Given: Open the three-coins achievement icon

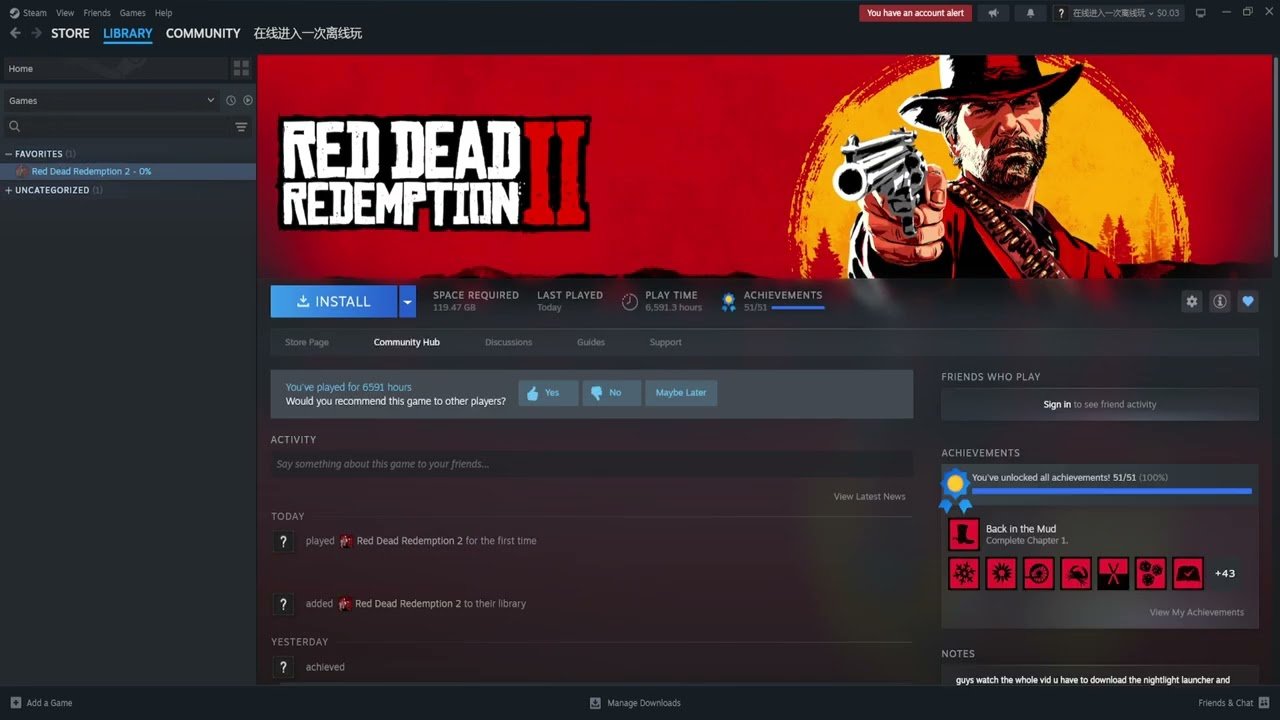Looking at the screenshot, I should click(x=1151, y=573).
